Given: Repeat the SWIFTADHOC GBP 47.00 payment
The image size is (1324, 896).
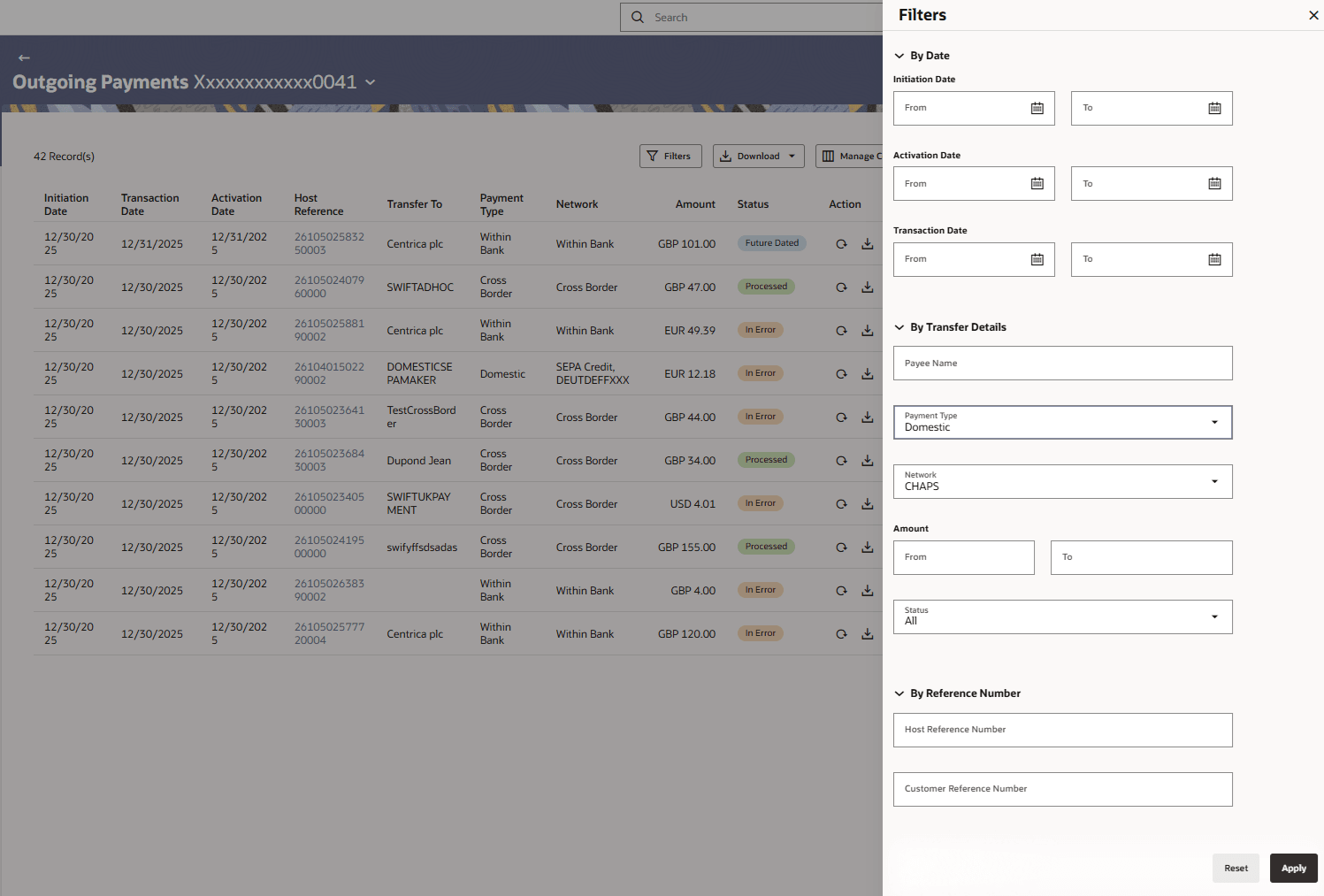Looking at the screenshot, I should [x=841, y=287].
